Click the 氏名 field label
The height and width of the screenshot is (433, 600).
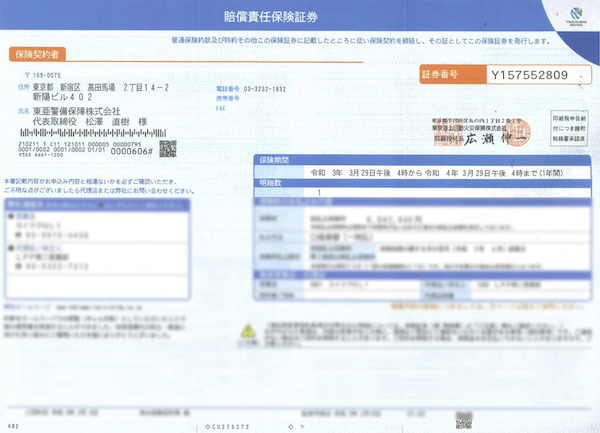coord(24,111)
